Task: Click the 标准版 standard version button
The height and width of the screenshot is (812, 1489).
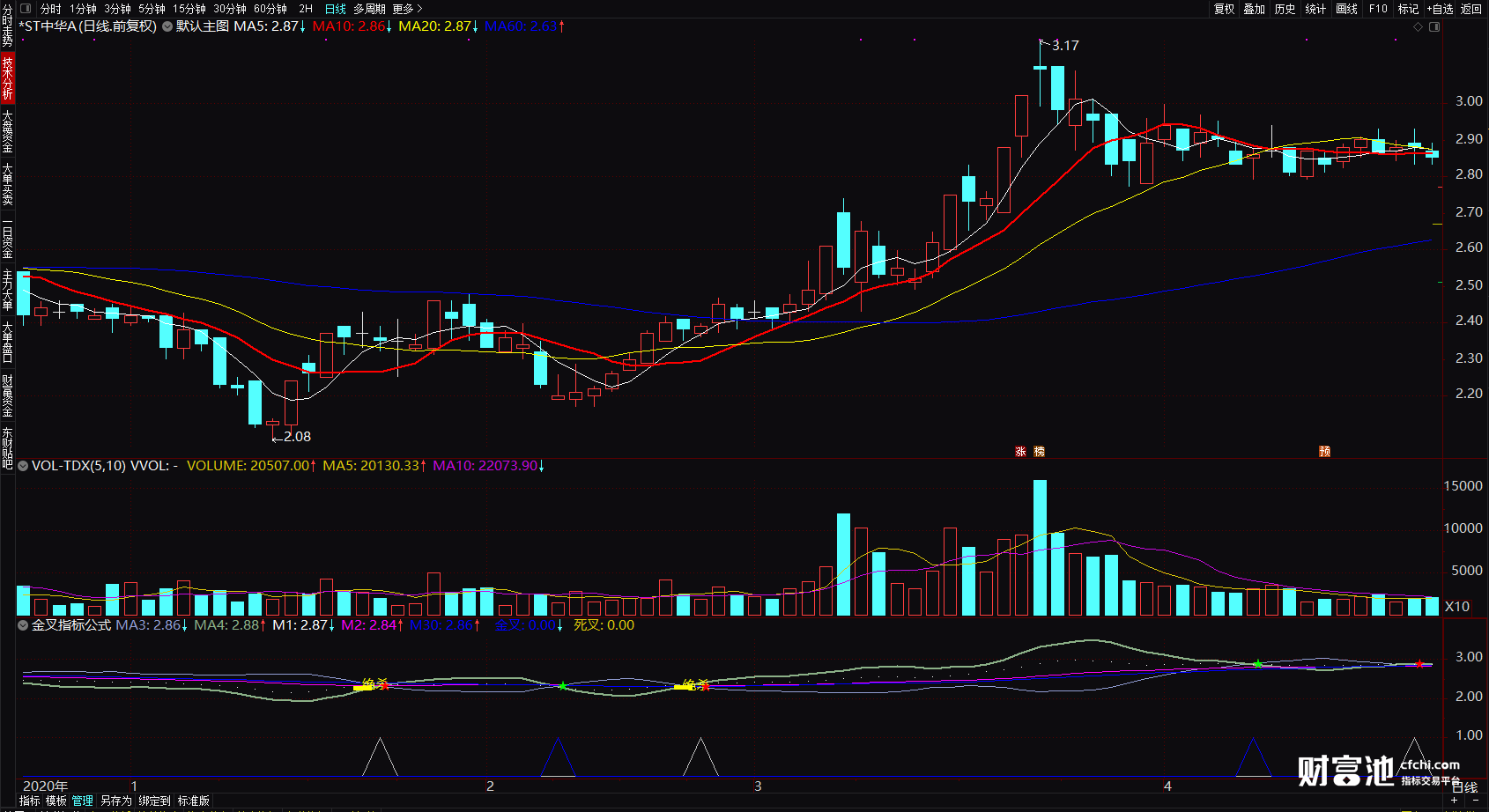Action: (194, 801)
